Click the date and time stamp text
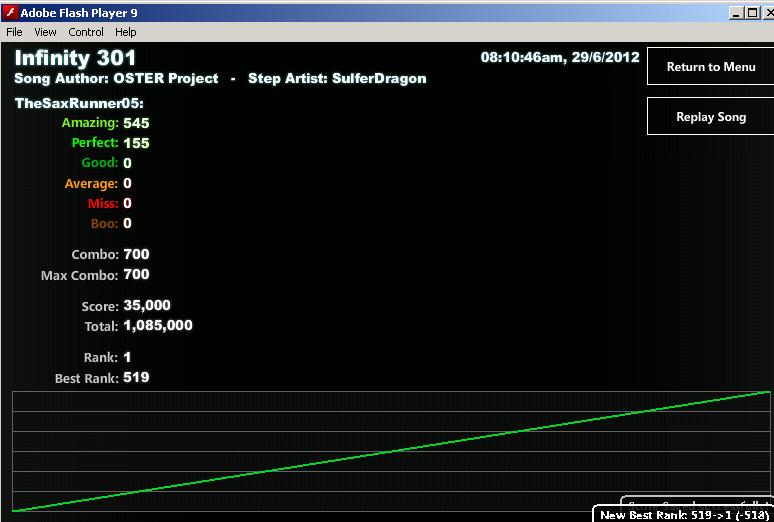This screenshot has width=774, height=522. pos(560,57)
